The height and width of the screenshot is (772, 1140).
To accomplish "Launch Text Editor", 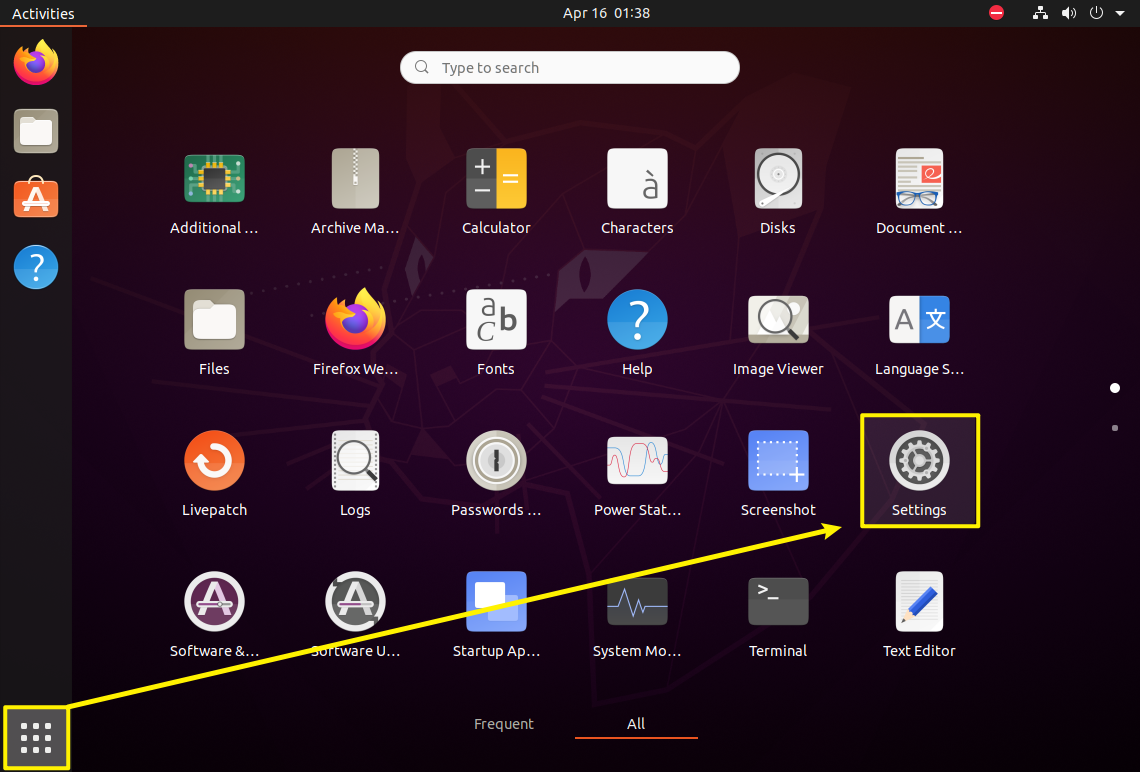I will click(x=919, y=615).
